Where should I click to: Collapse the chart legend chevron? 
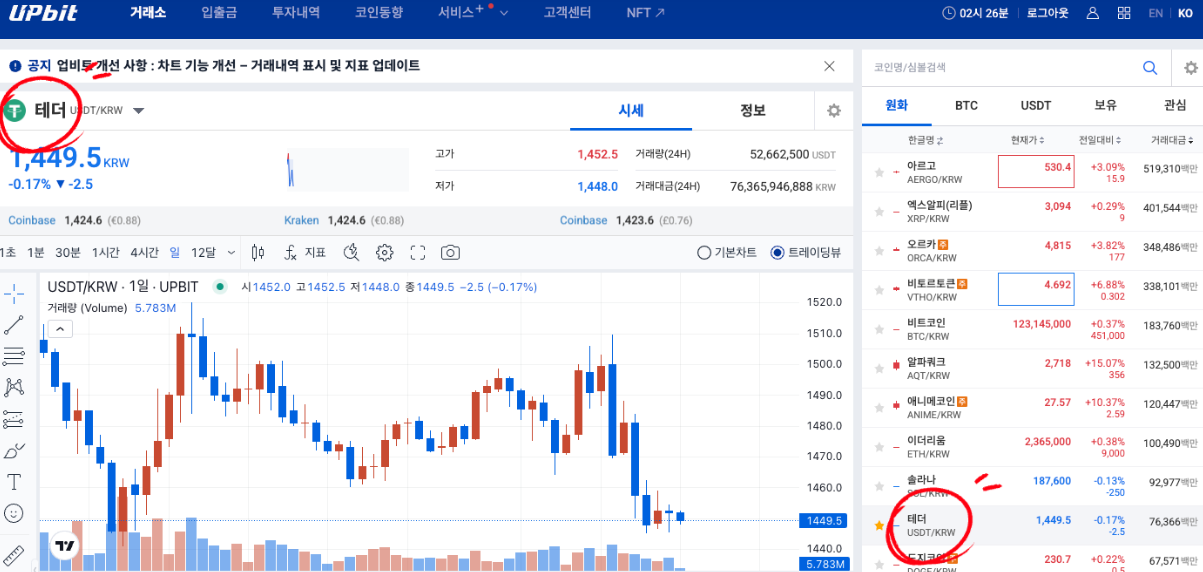[59, 329]
